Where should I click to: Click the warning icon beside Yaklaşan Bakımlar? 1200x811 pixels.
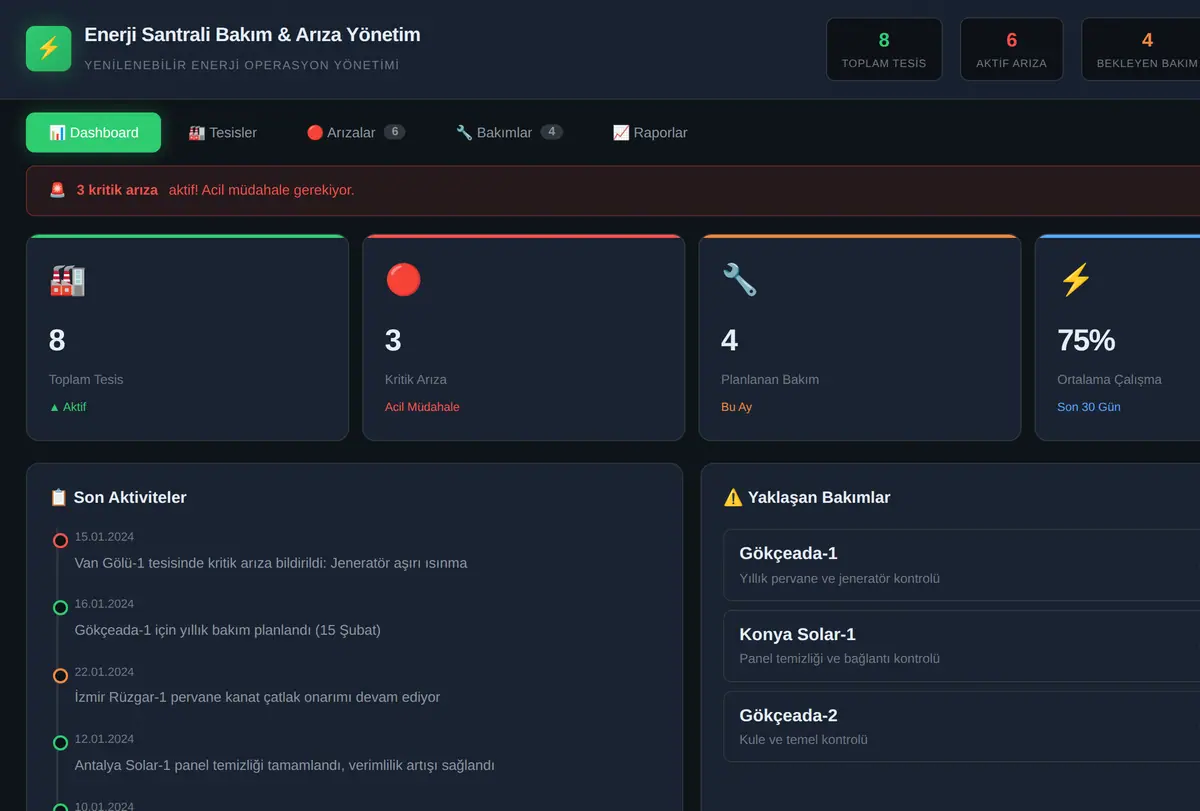pos(733,497)
